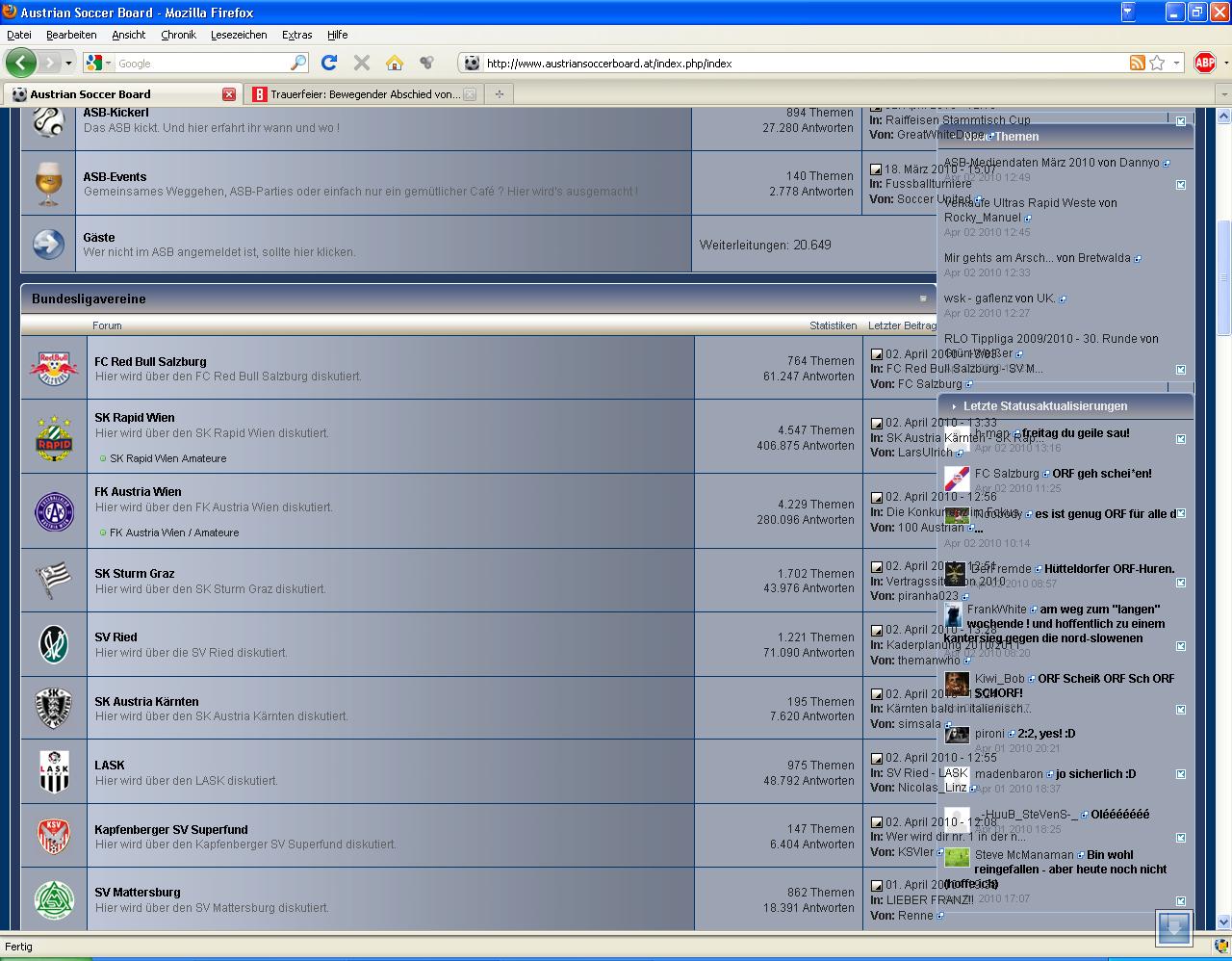Screen dimensions: 1232x961
Task: Switch to the Trauerfeier tab
Action: pyautogui.click(x=364, y=94)
